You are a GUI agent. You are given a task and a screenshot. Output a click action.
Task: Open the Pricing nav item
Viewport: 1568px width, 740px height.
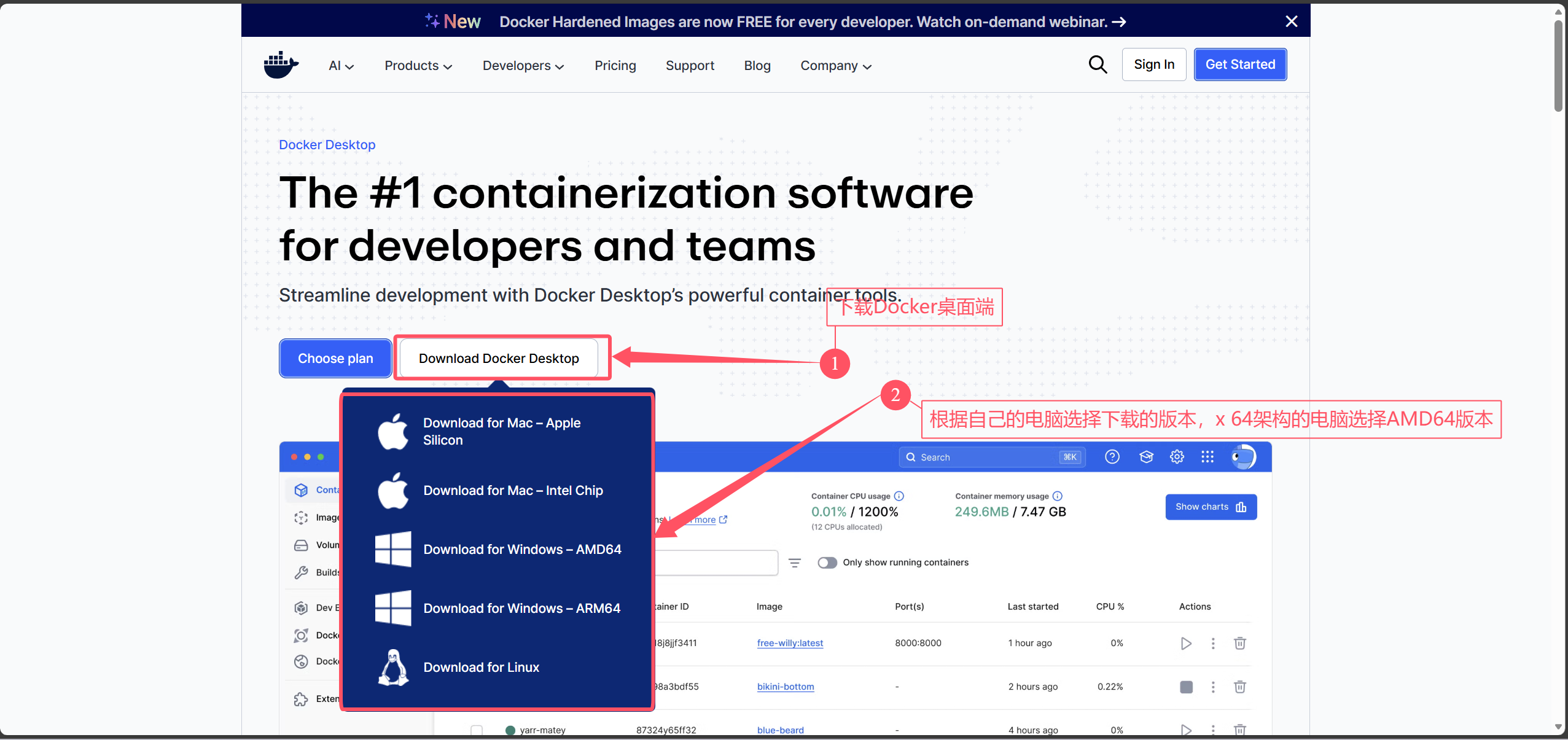(x=615, y=66)
